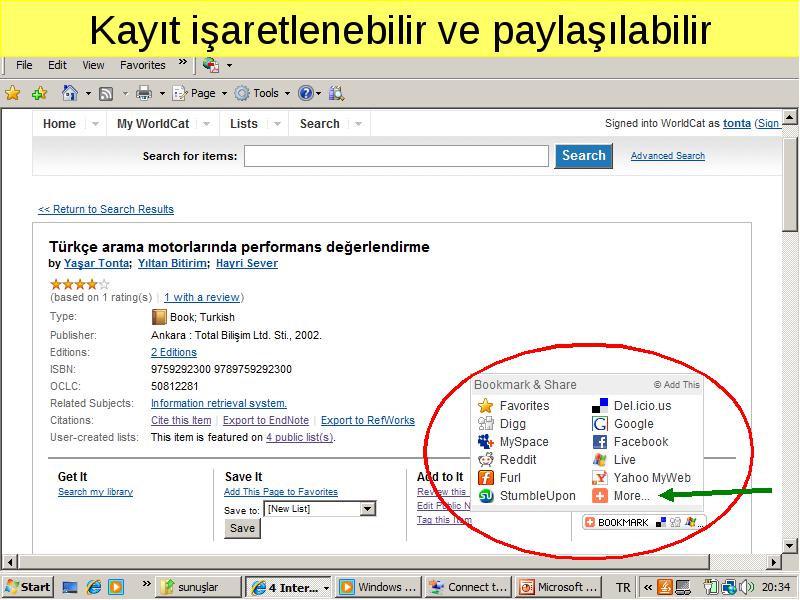
Task: Click the Research icon in toolbar
Action: [337, 93]
